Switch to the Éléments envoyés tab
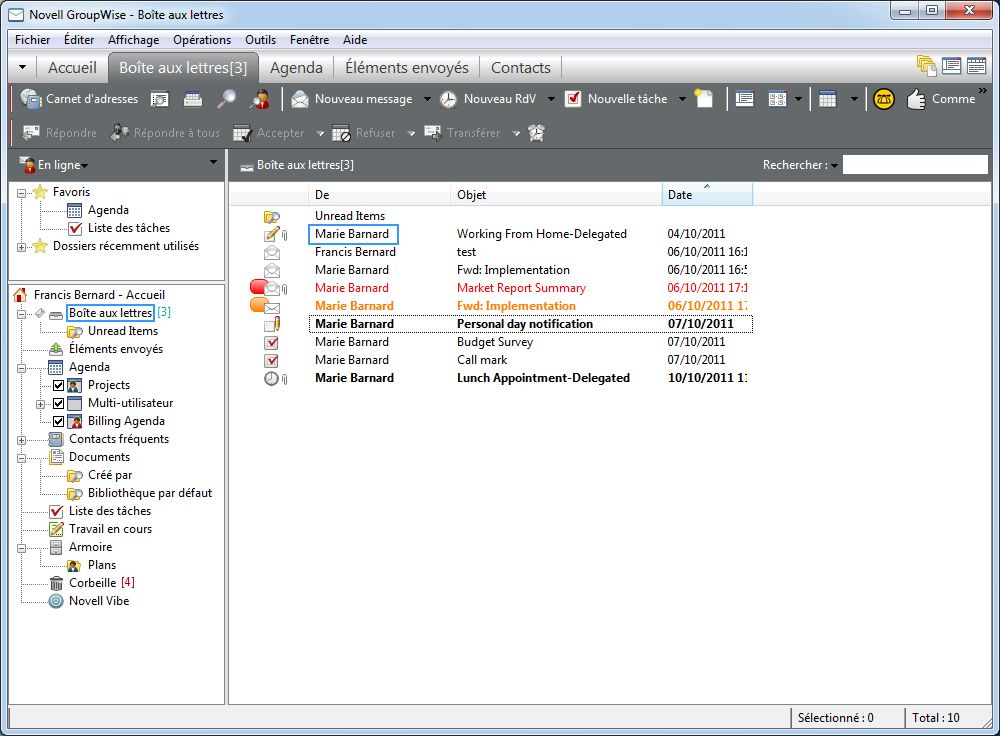Image resolution: width=1000 pixels, height=736 pixels. pyautogui.click(x=406, y=68)
